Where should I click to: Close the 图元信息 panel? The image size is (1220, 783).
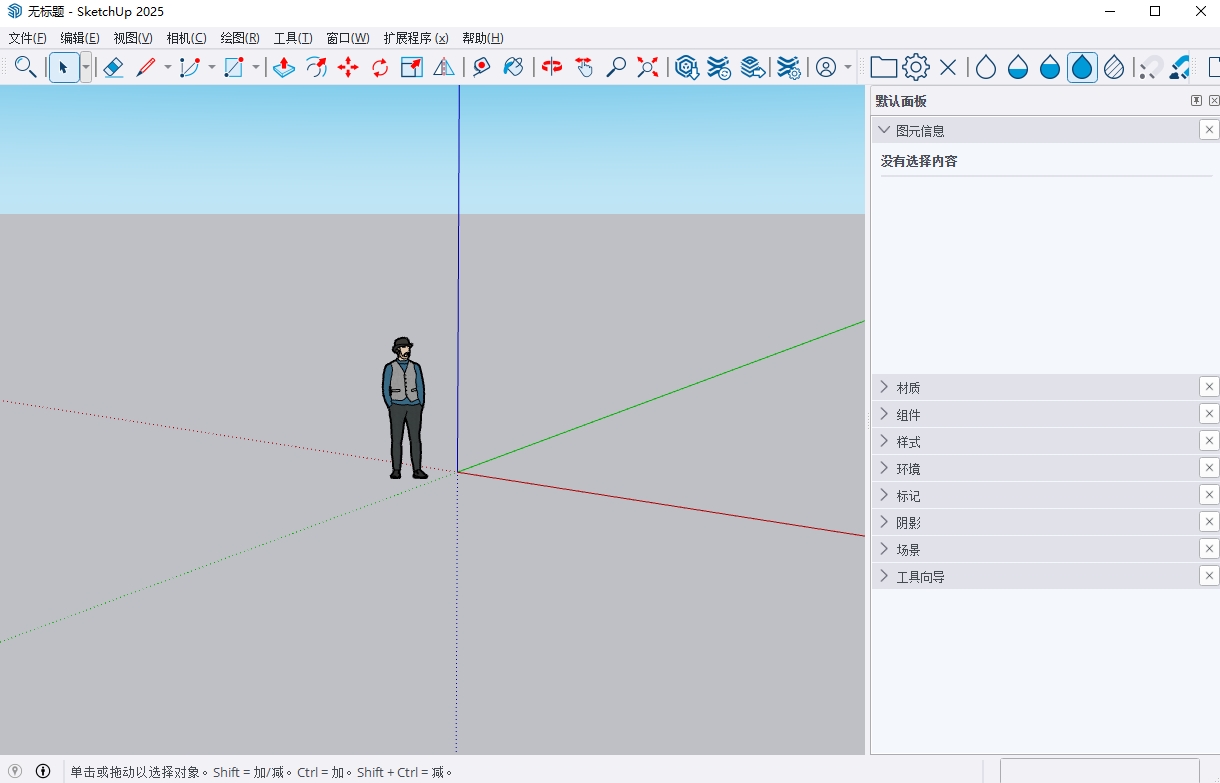[1209, 129]
